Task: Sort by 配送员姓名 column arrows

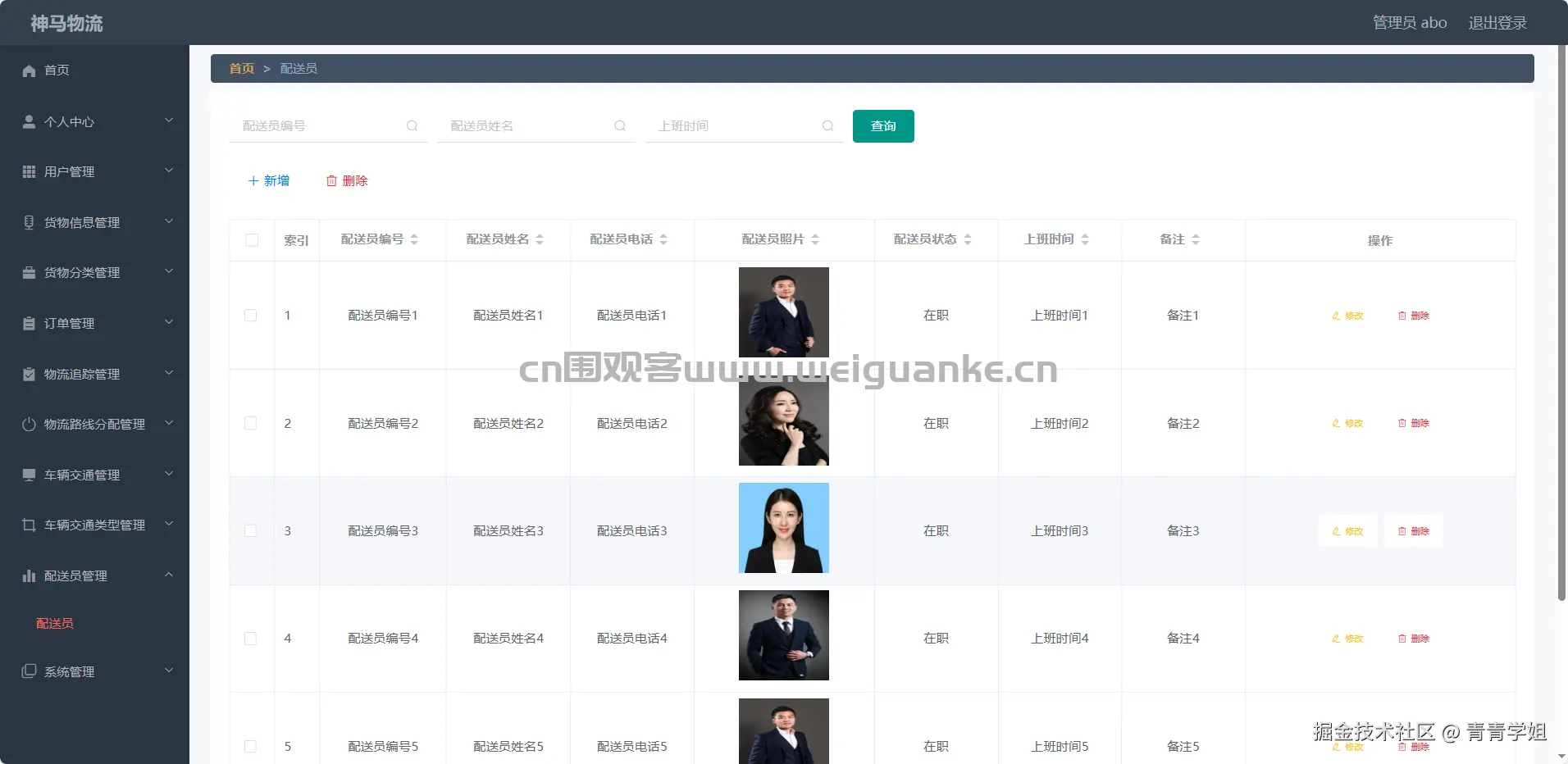Action: click(x=540, y=239)
